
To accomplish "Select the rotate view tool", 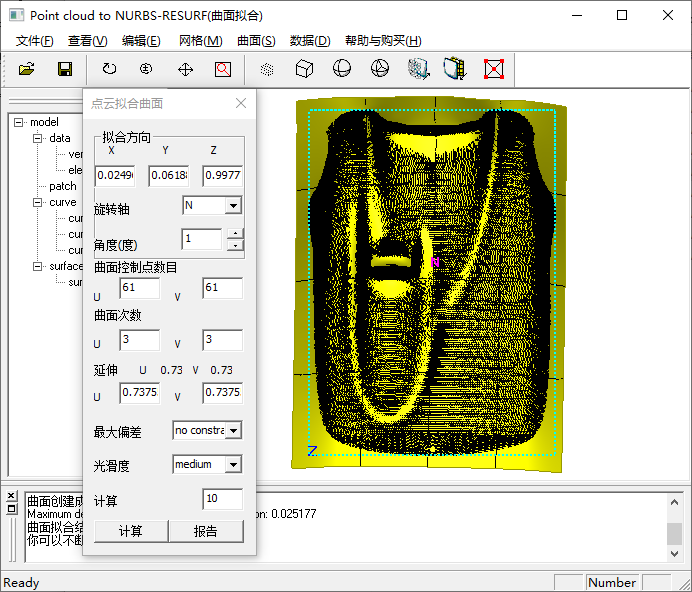I will [109, 69].
